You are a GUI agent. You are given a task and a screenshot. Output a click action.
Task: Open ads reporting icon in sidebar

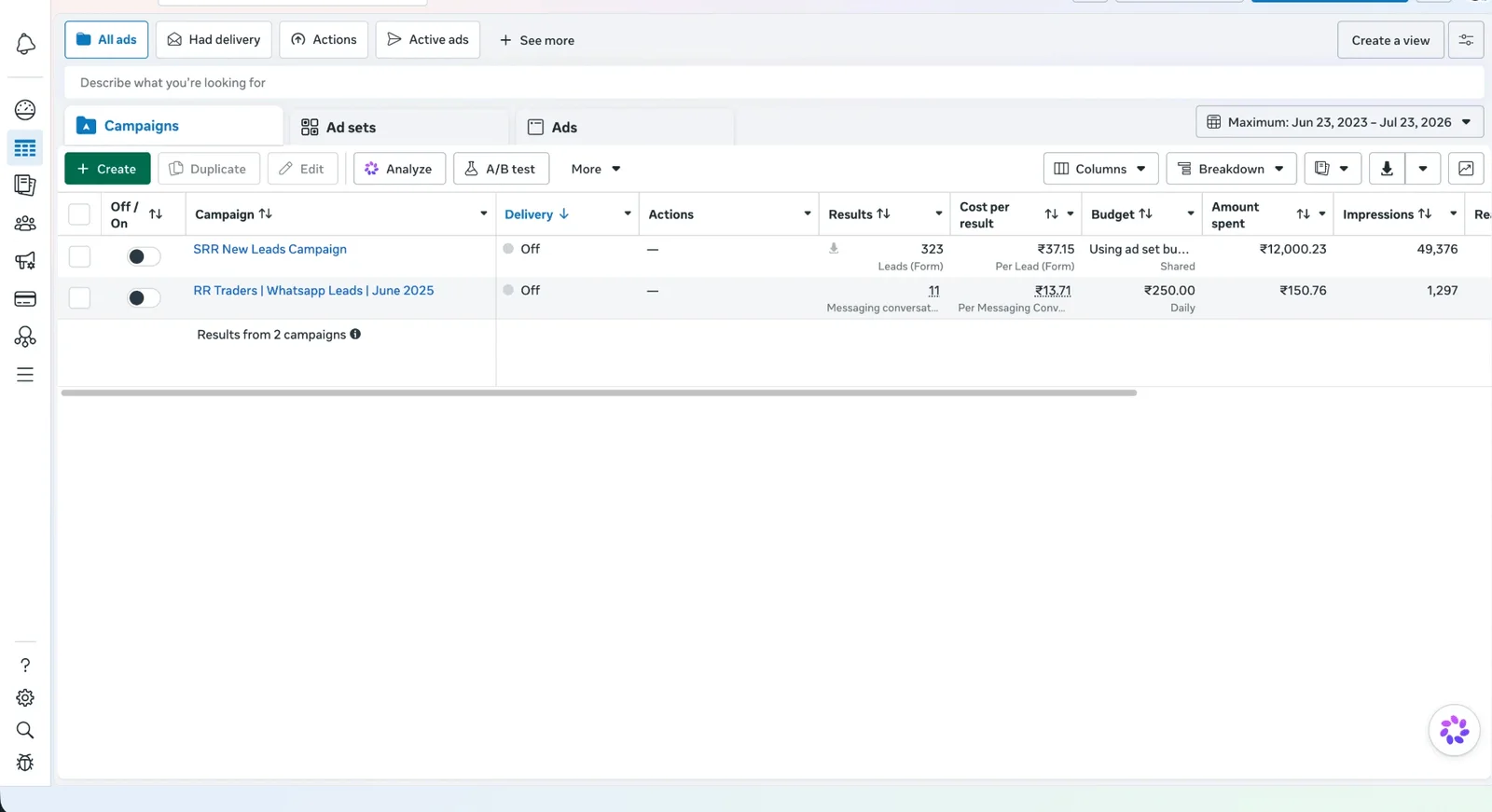[x=25, y=186]
